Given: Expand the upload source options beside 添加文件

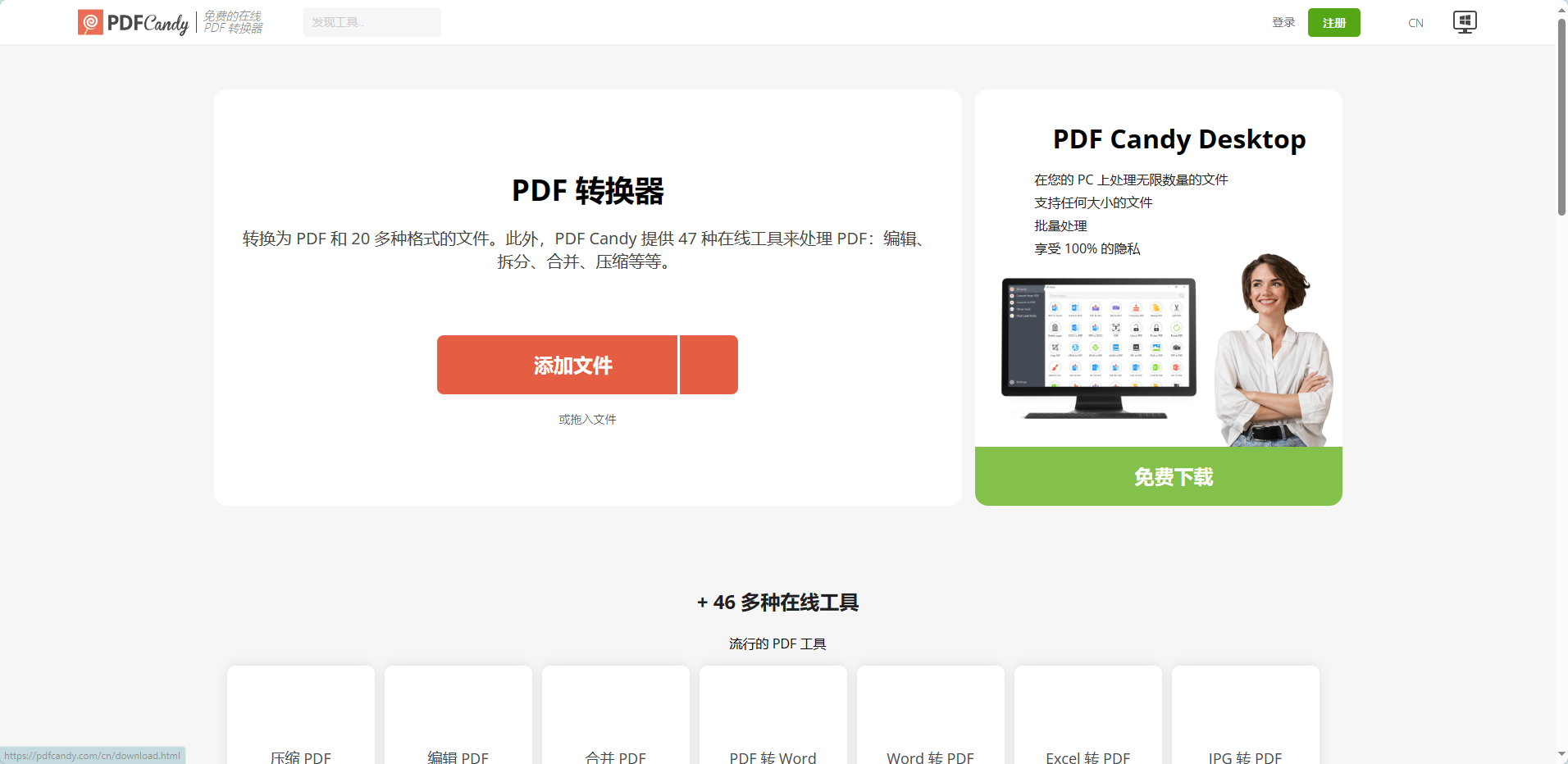Looking at the screenshot, I should point(709,365).
